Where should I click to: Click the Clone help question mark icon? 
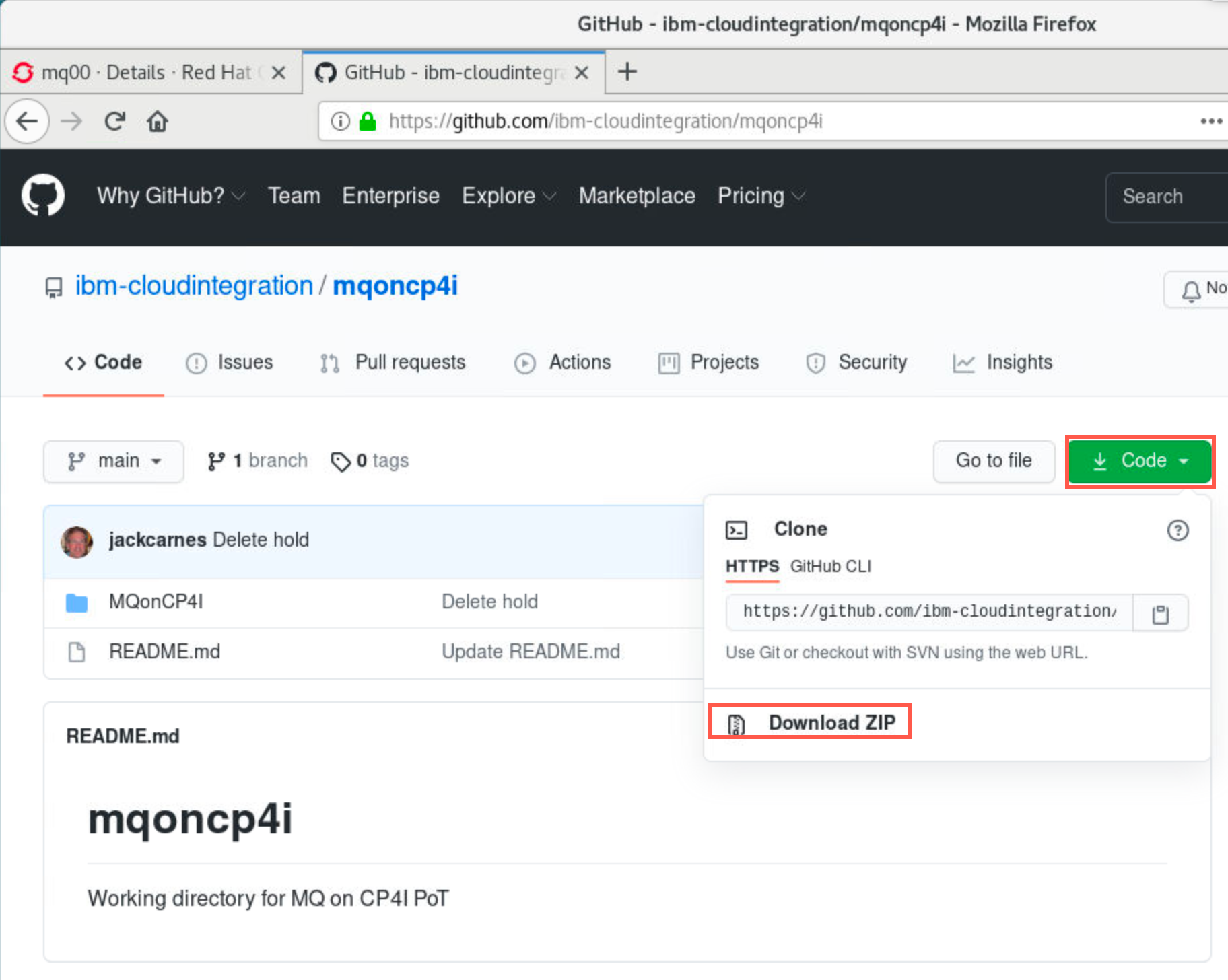click(x=1178, y=530)
